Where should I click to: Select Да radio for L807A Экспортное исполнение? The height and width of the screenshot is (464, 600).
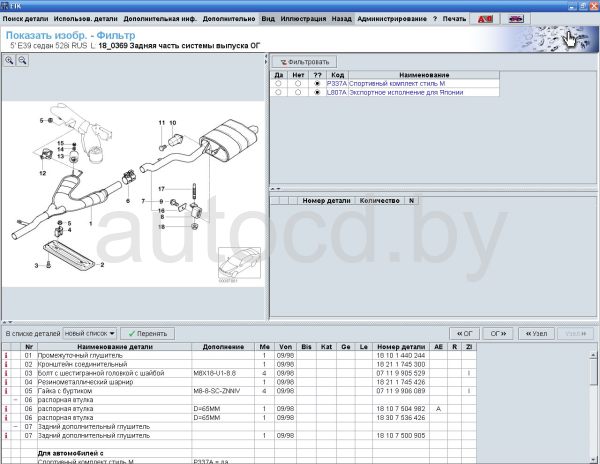click(x=278, y=93)
